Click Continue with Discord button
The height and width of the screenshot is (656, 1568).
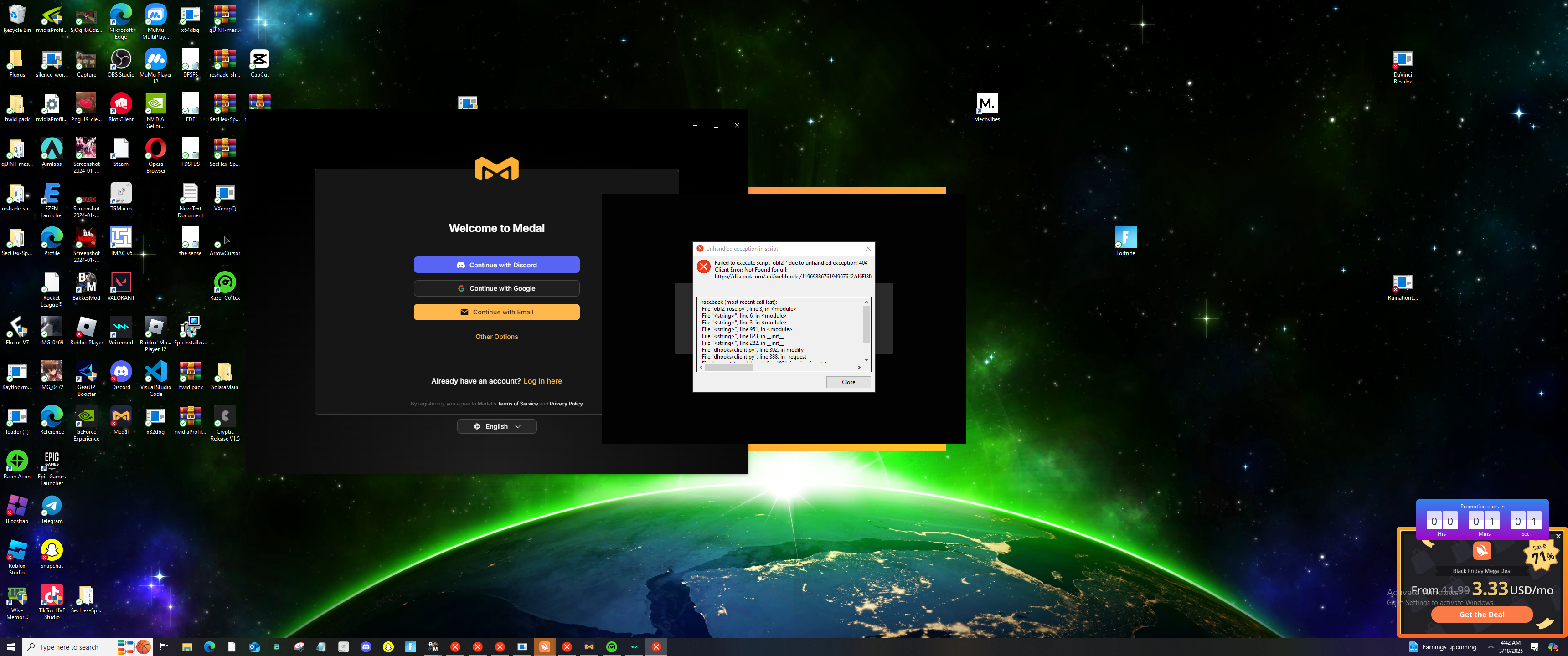(x=496, y=265)
